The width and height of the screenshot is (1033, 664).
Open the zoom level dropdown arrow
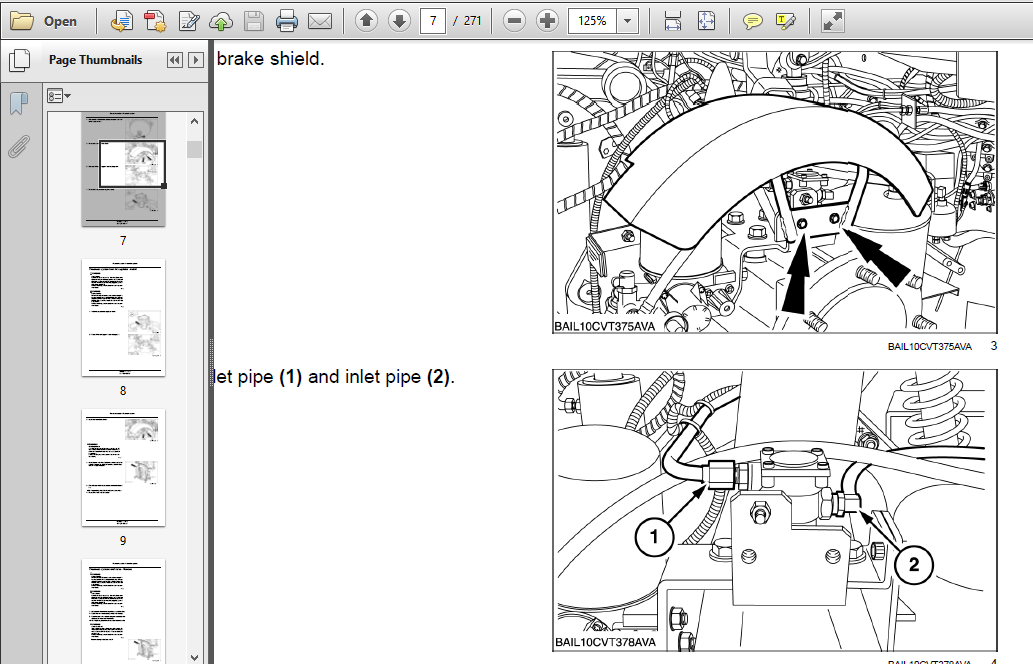pos(627,21)
